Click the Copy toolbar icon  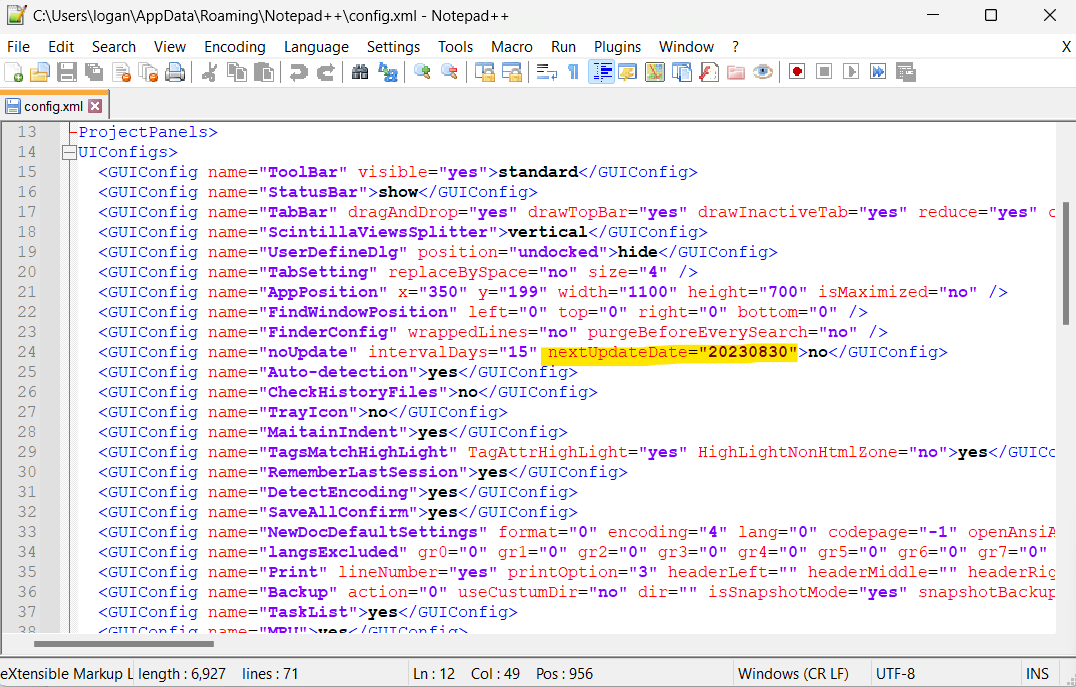[x=237, y=72]
